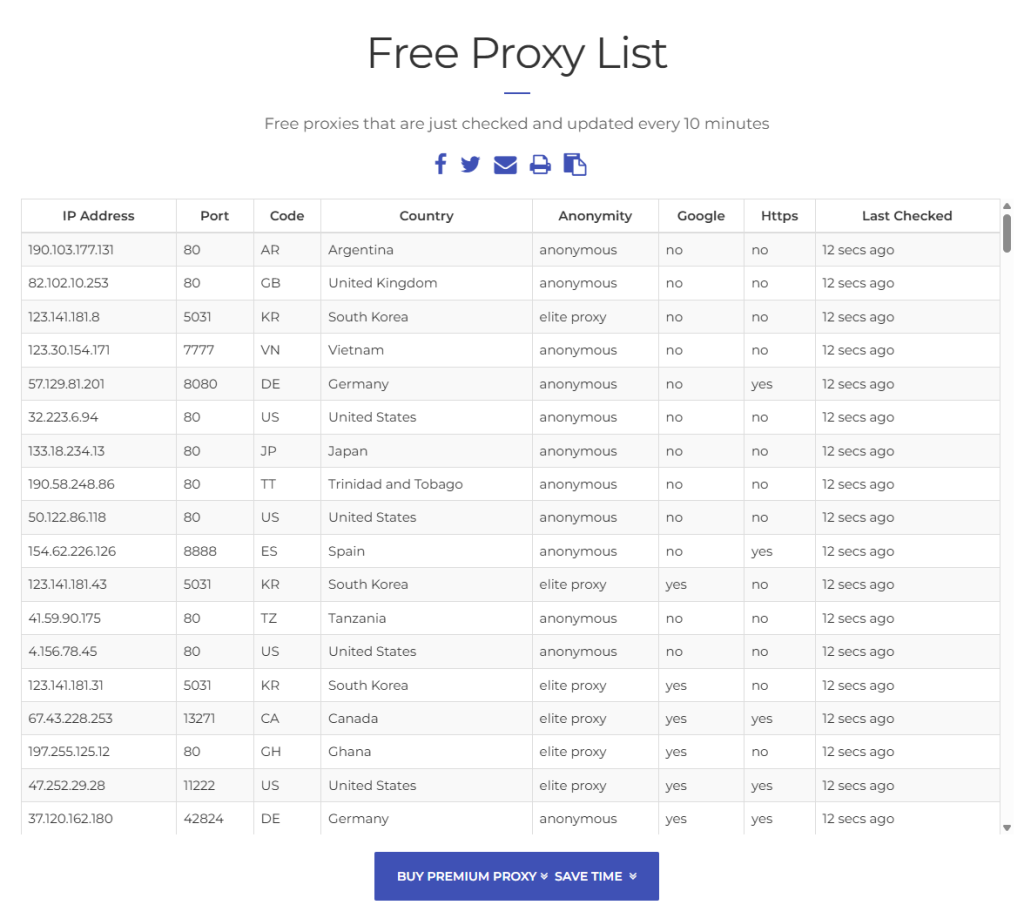Click the table scrollbar down arrow
1024x905 pixels.
(1007, 828)
